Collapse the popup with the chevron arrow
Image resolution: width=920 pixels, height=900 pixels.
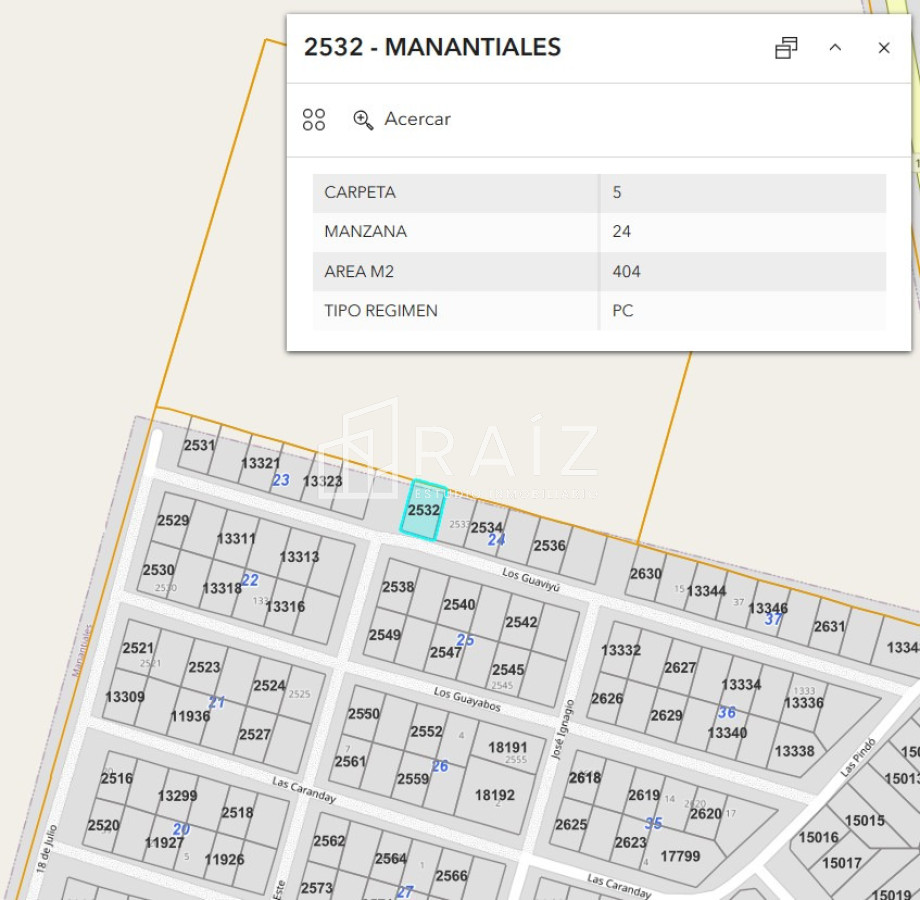tap(835, 48)
